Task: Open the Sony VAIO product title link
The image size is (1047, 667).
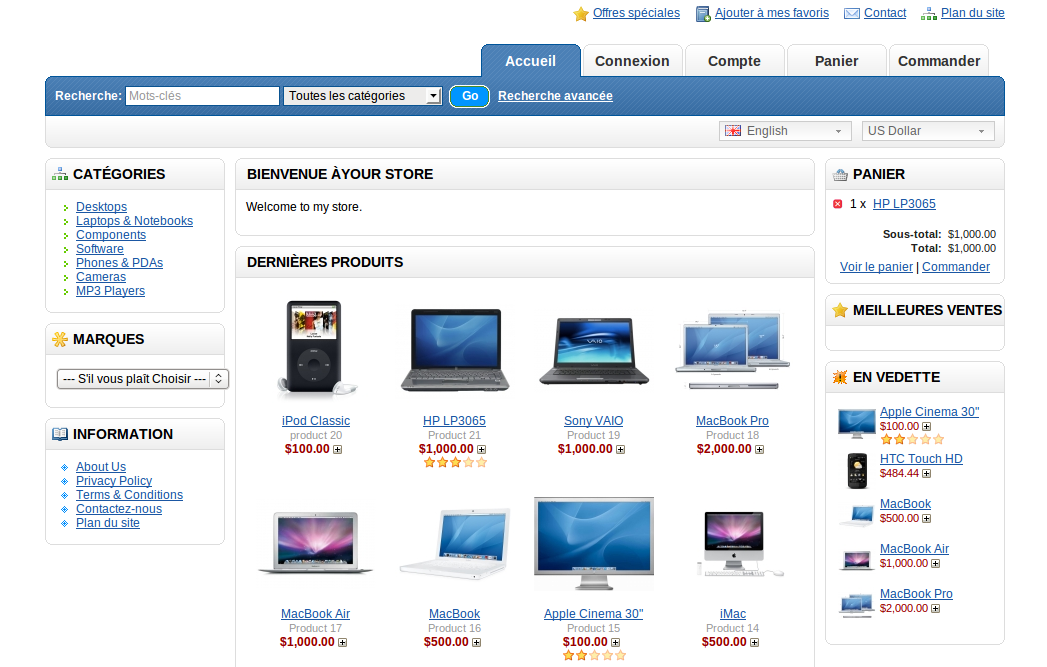Action: click(x=594, y=421)
